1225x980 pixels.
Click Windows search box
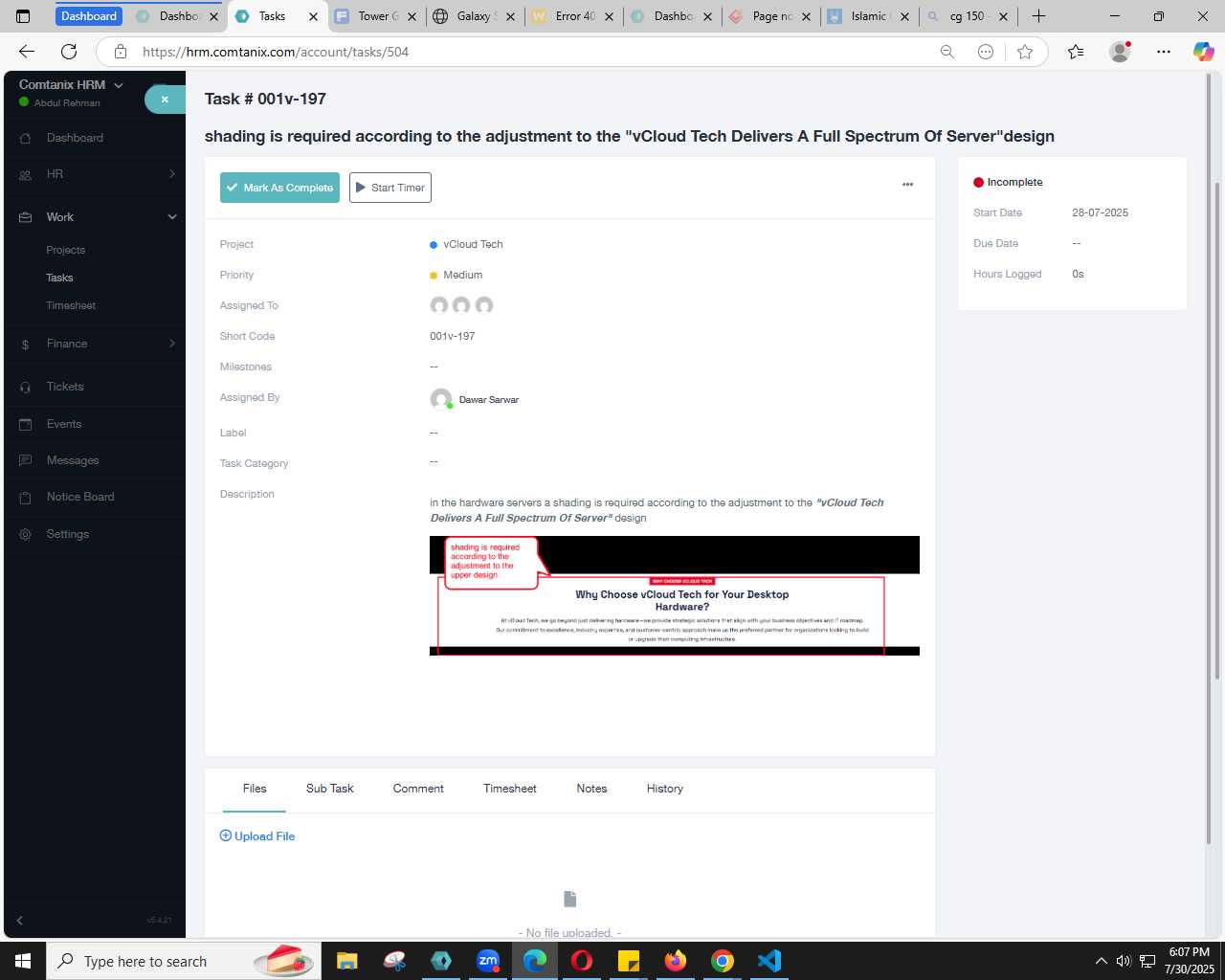click(182, 961)
